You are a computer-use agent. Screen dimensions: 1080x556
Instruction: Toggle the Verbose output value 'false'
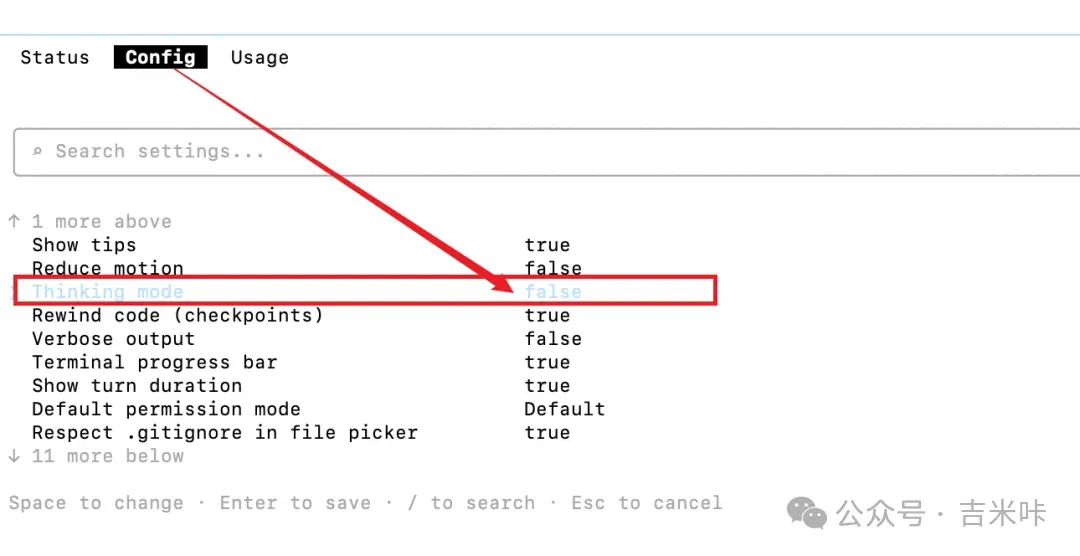pyautogui.click(x=553, y=339)
